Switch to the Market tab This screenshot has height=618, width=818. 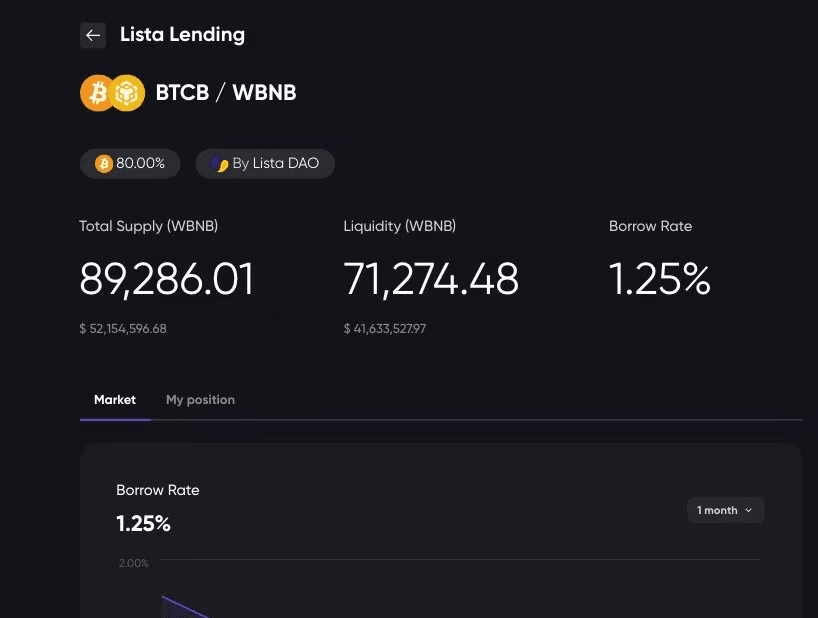tap(115, 400)
